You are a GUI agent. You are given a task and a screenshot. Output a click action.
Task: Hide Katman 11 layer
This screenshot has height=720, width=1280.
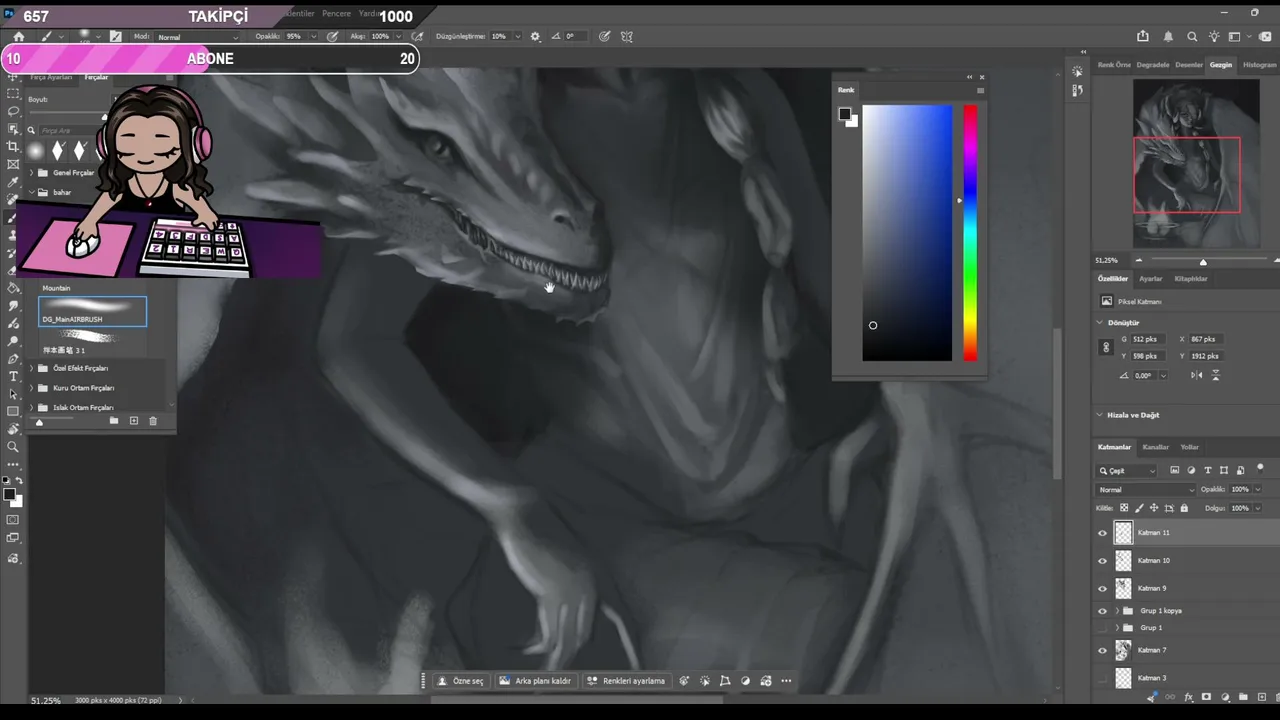[x=1103, y=533]
